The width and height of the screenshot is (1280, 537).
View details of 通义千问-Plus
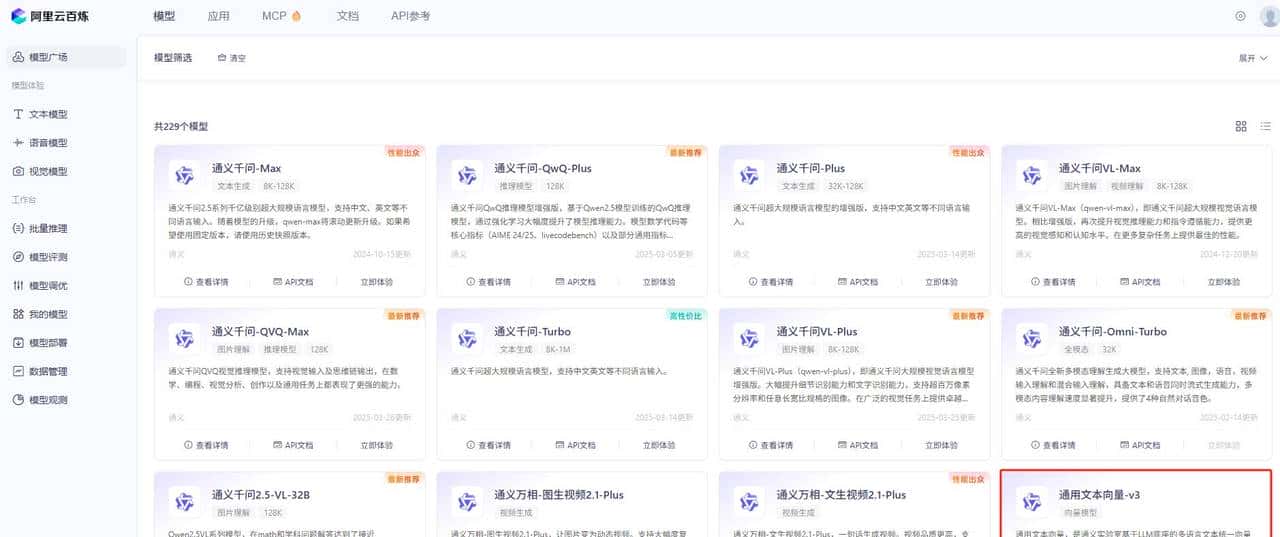[771, 282]
